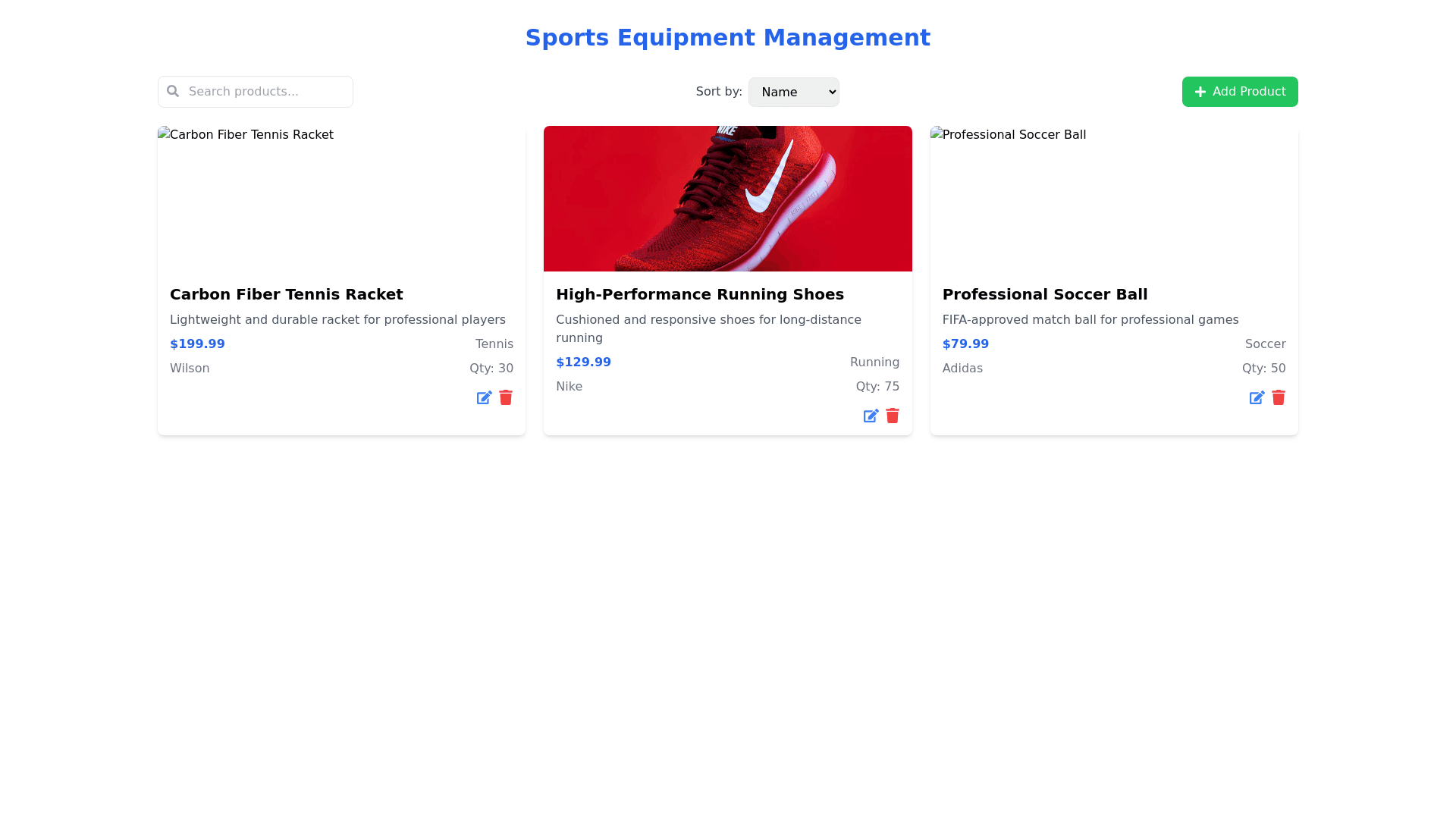Click the Professional Soccer Ball title

tap(1044, 294)
